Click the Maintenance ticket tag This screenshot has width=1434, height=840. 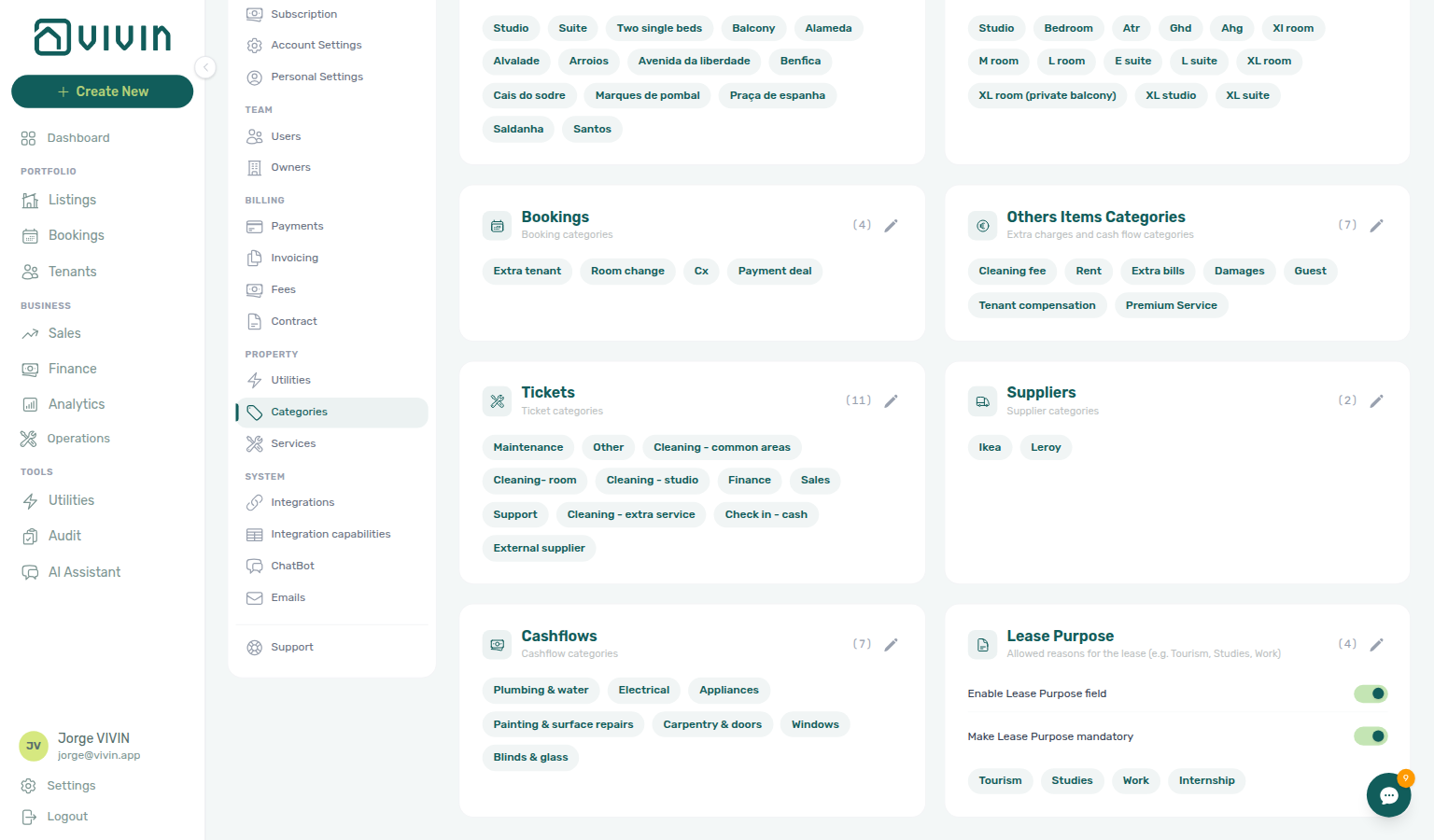pos(528,447)
